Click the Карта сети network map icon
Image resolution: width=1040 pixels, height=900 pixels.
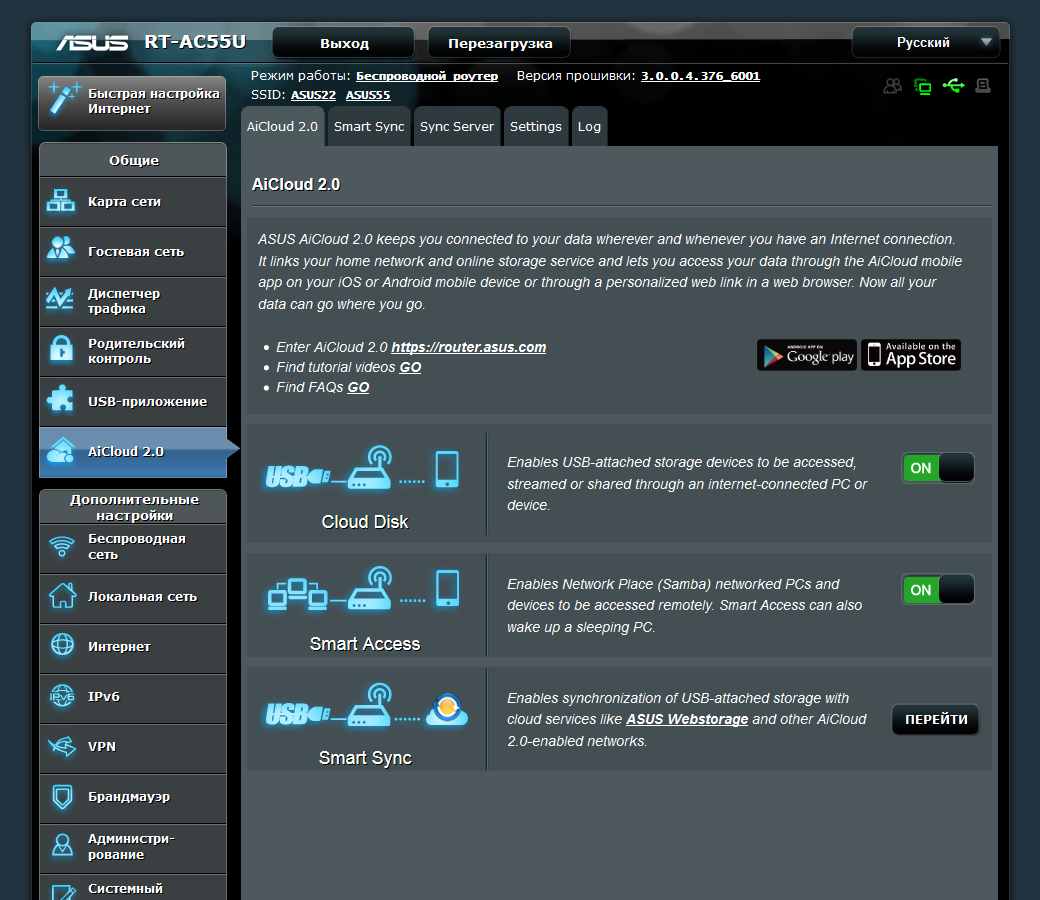tap(61, 200)
